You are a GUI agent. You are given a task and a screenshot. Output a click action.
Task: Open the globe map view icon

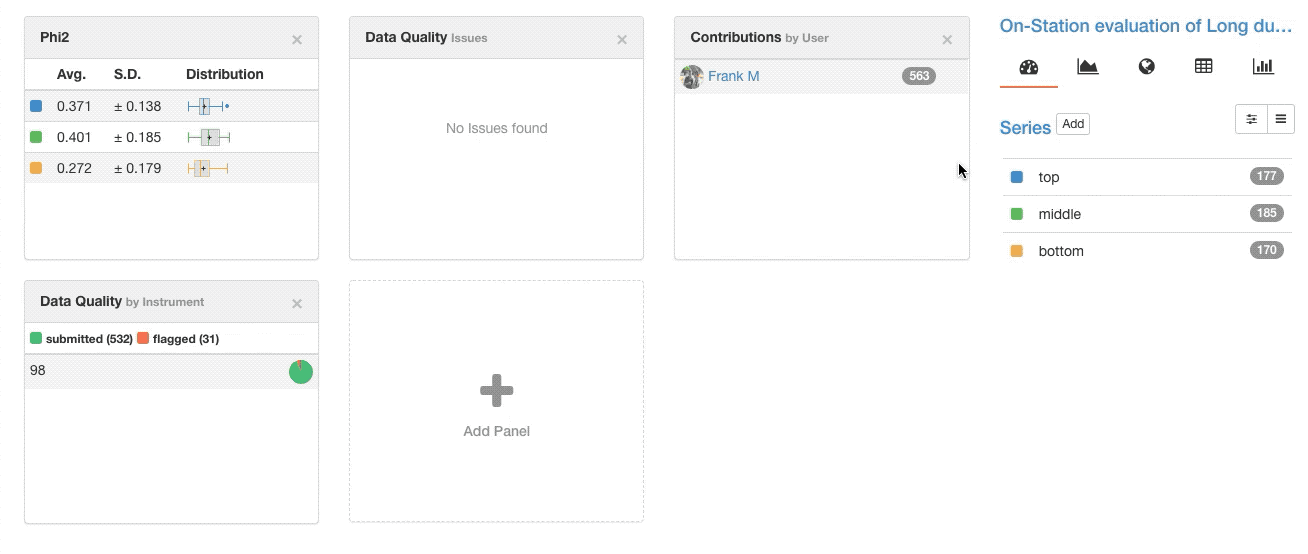(1147, 66)
